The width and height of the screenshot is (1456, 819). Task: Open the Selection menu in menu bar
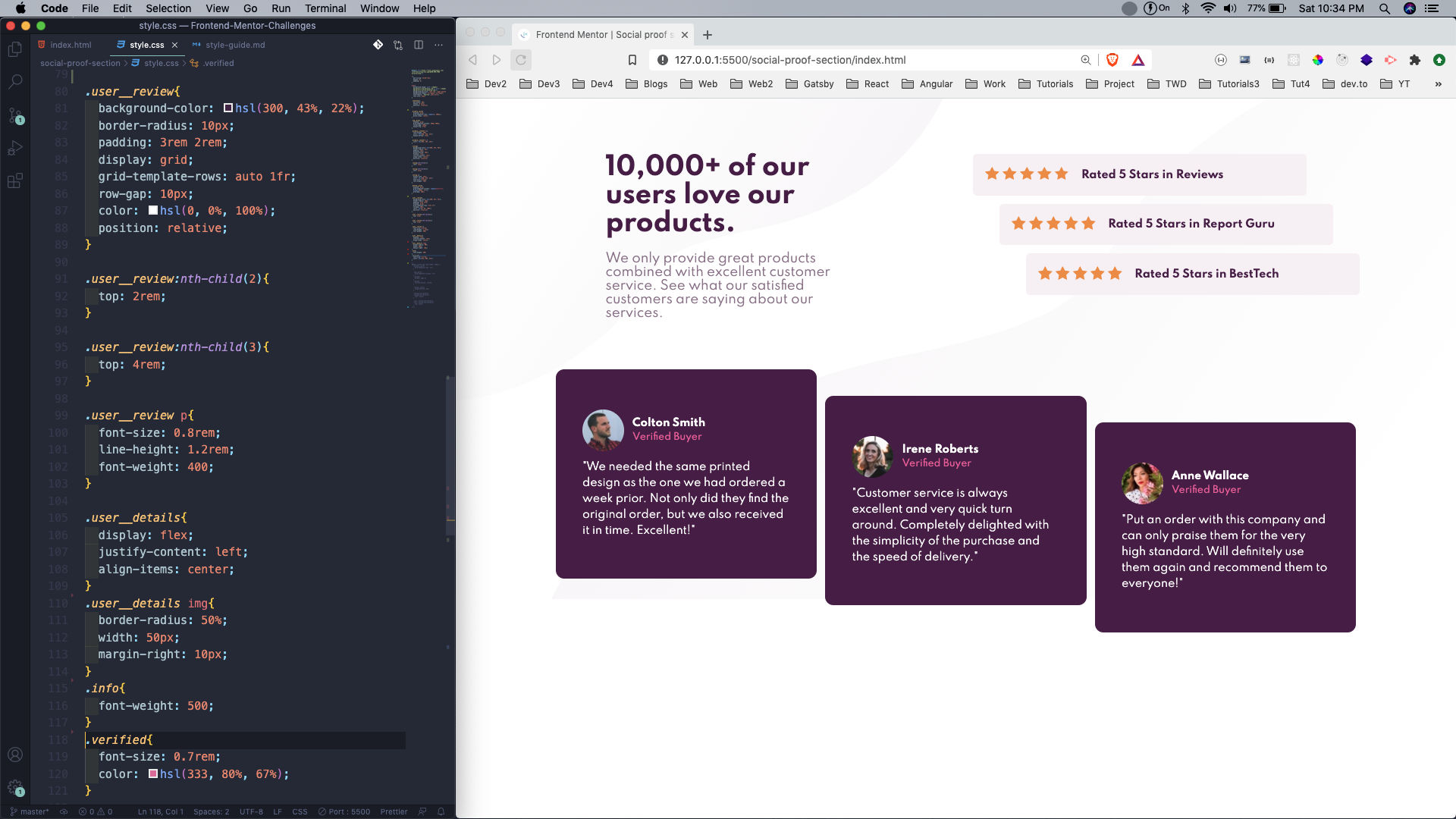[x=168, y=8]
